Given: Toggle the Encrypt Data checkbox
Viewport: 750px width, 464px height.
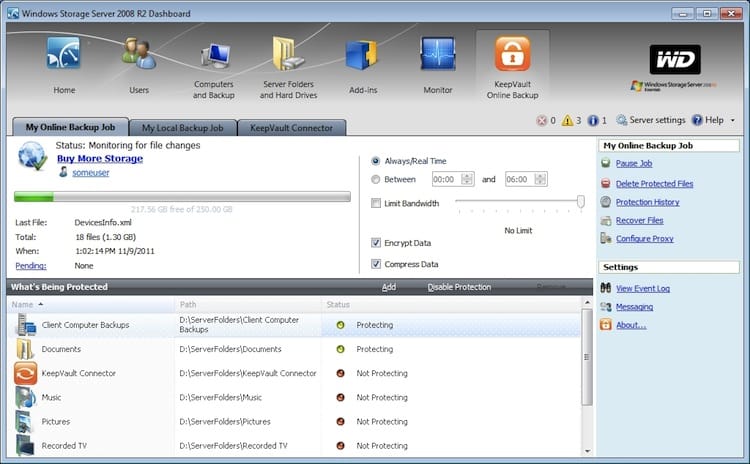Looking at the screenshot, I should [x=376, y=243].
